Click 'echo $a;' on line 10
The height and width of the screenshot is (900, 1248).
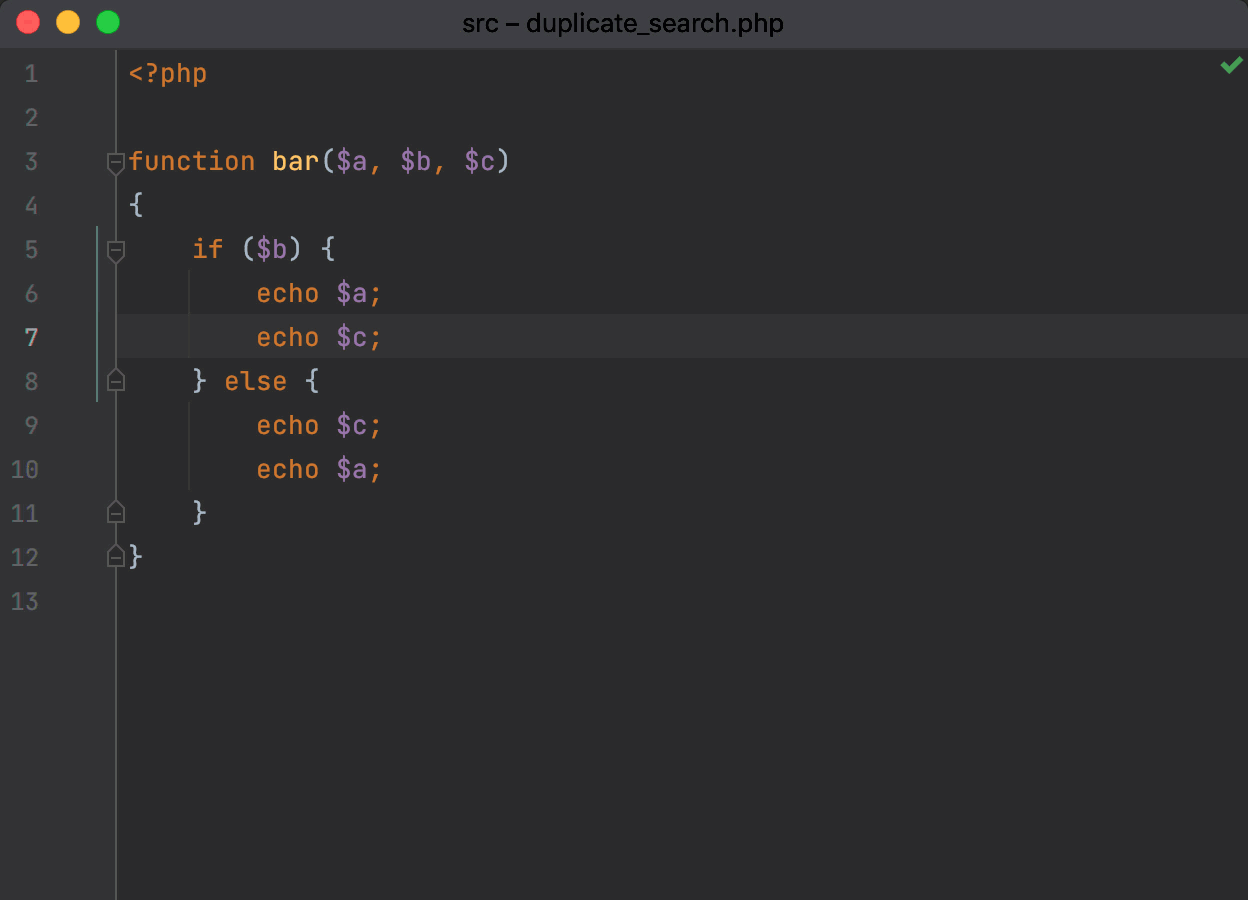[320, 470]
